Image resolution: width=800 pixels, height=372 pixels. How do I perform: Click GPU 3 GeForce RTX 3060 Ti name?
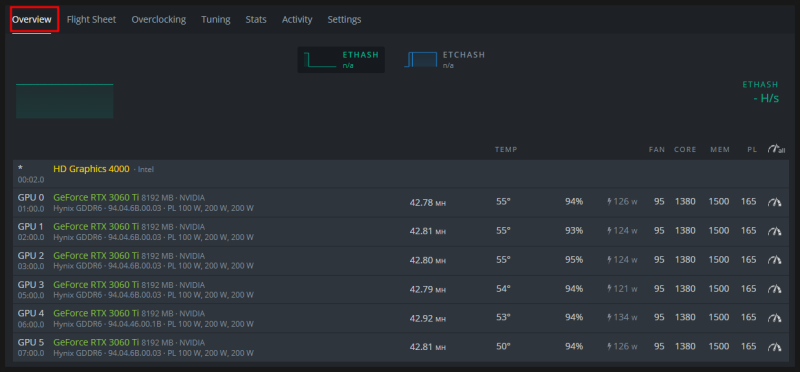point(96,285)
